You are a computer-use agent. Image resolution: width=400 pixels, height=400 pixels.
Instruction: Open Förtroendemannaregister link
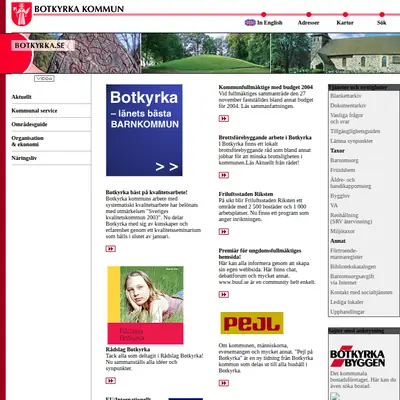347,254
